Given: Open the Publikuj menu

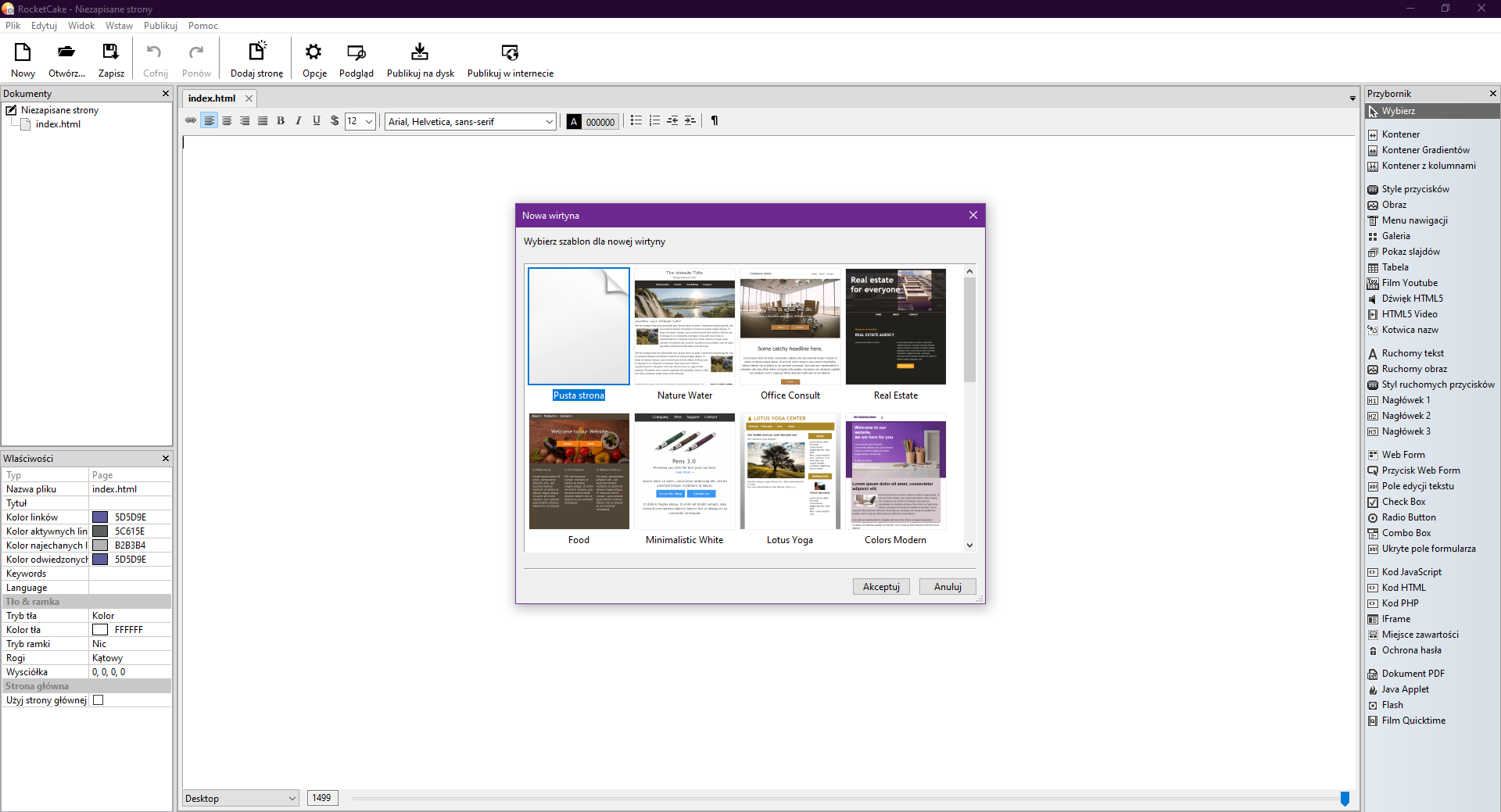Looking at the screenshot, I should pos(160,26).
